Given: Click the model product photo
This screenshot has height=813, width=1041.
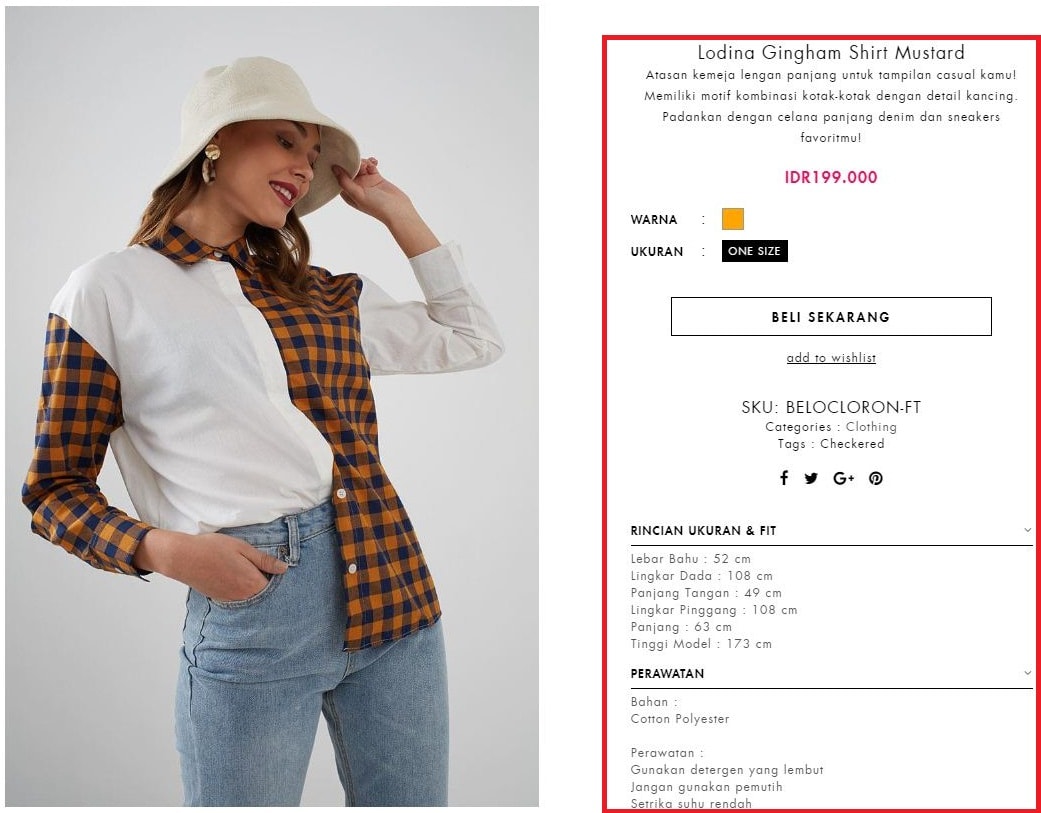Looking at the screenshot, I should point(272,406).
